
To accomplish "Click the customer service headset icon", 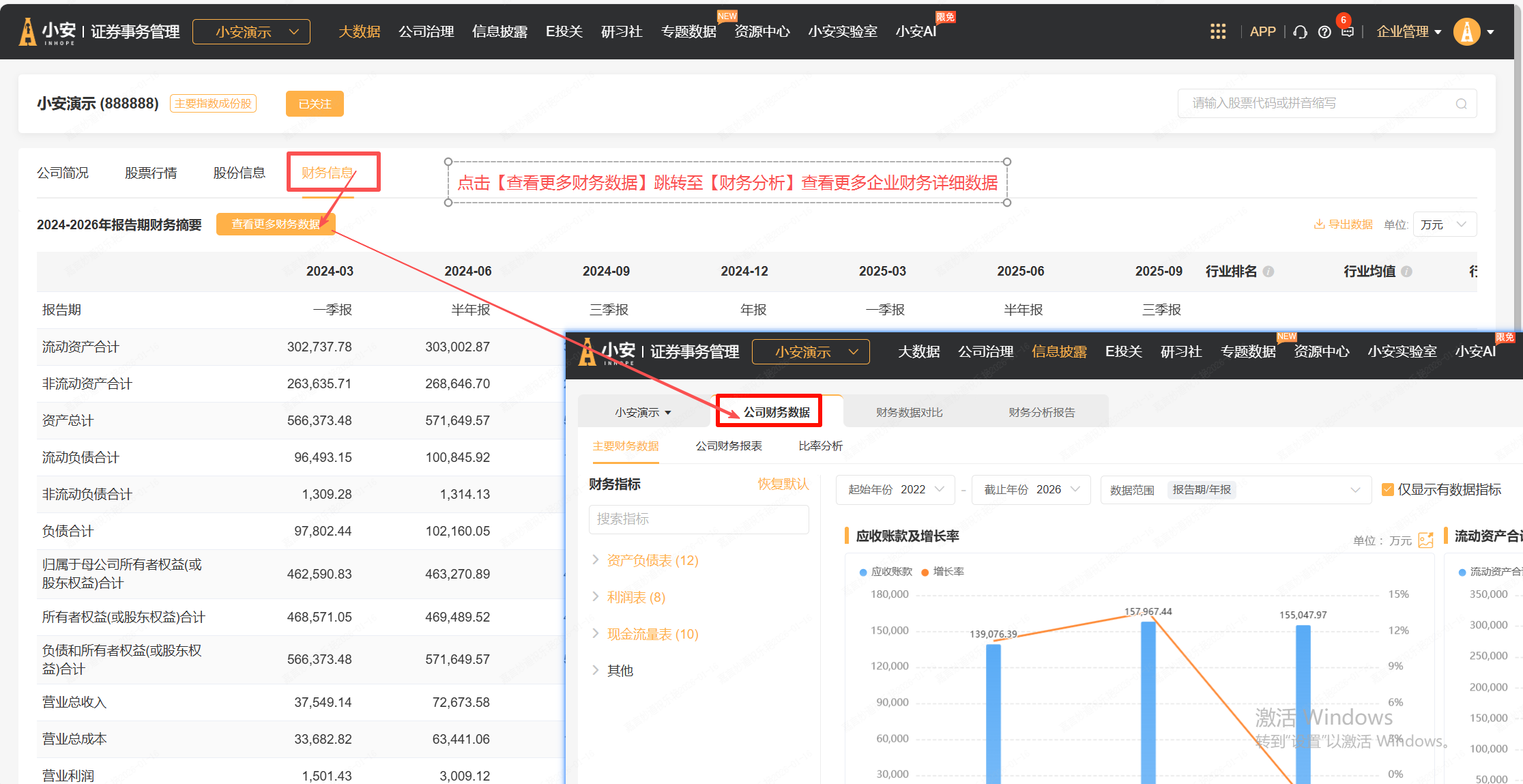I will 1300,32.
